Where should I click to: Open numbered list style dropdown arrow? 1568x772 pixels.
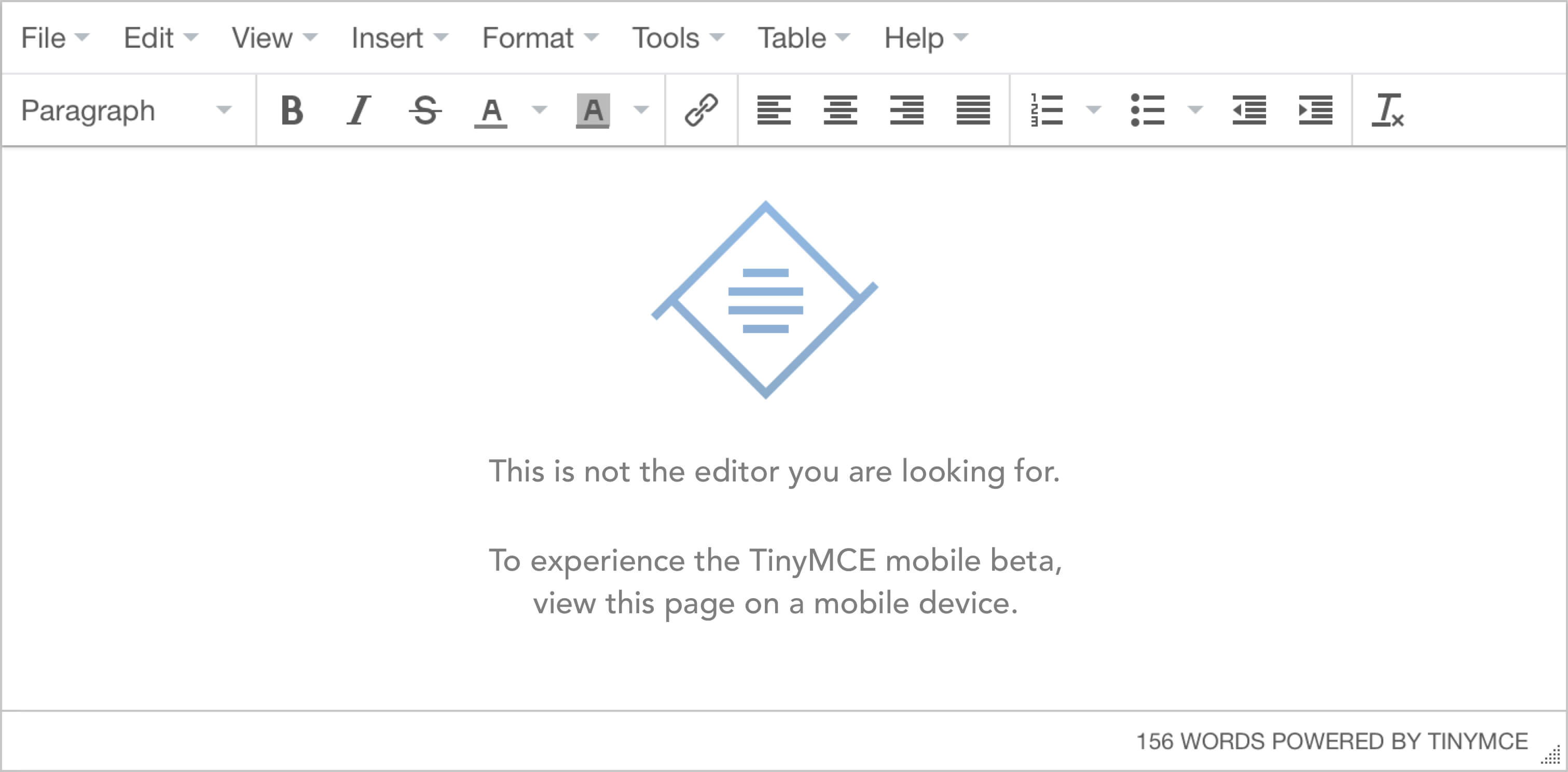point(1094,110)
